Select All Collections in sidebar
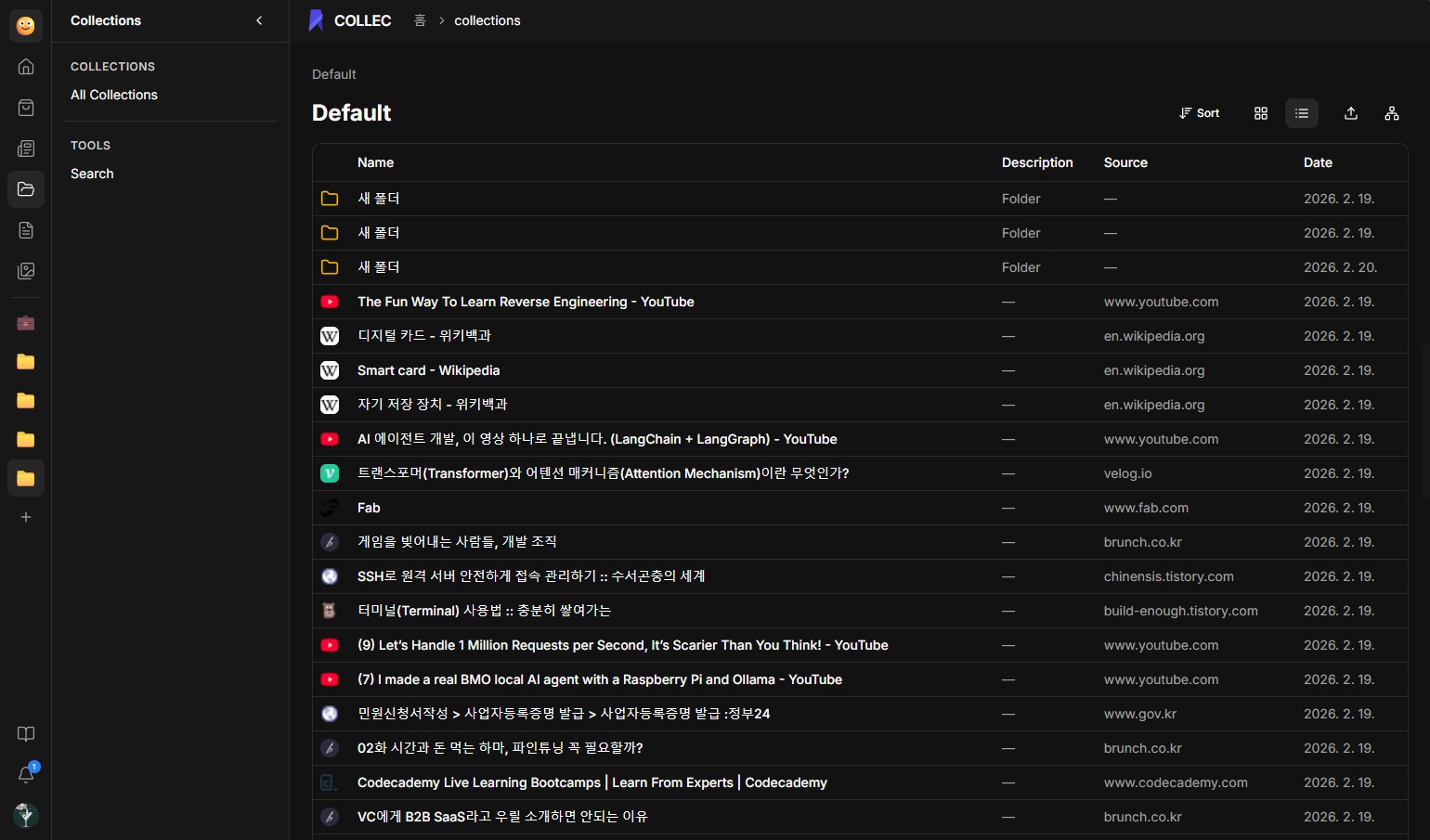 tap(114, 95)
